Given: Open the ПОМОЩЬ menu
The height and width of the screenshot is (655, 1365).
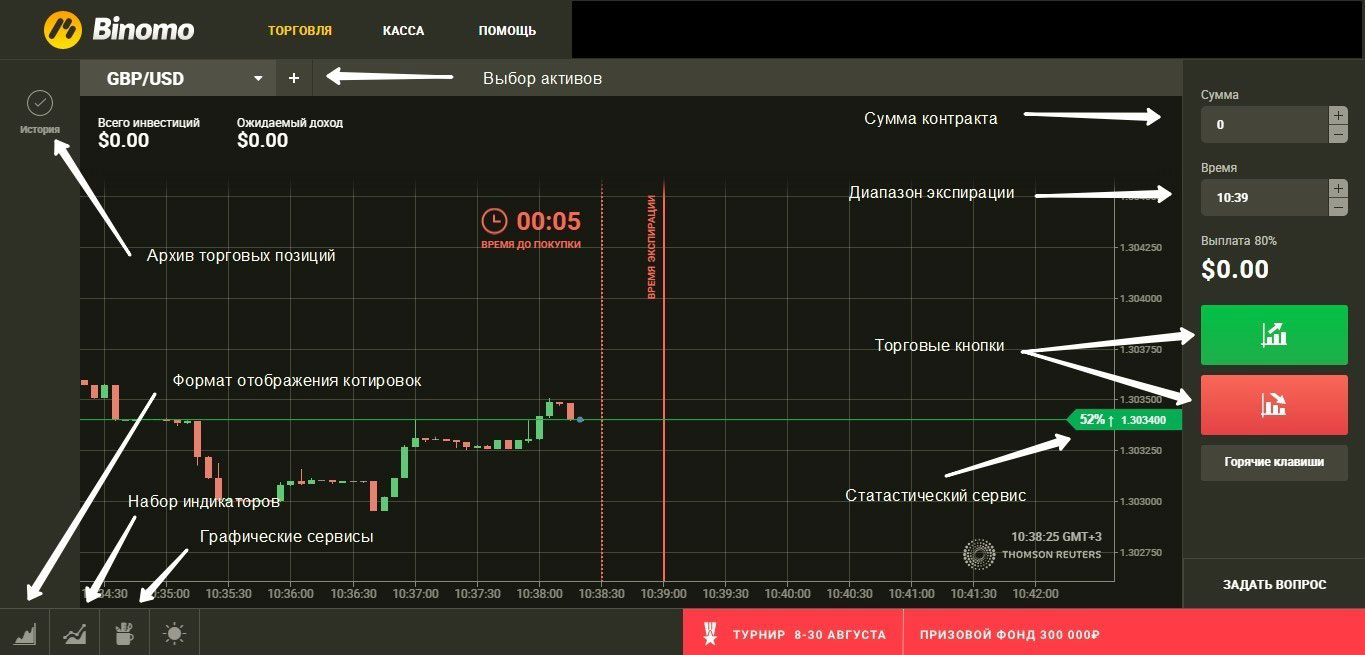Looking at the screenshot, I should 507,30.
